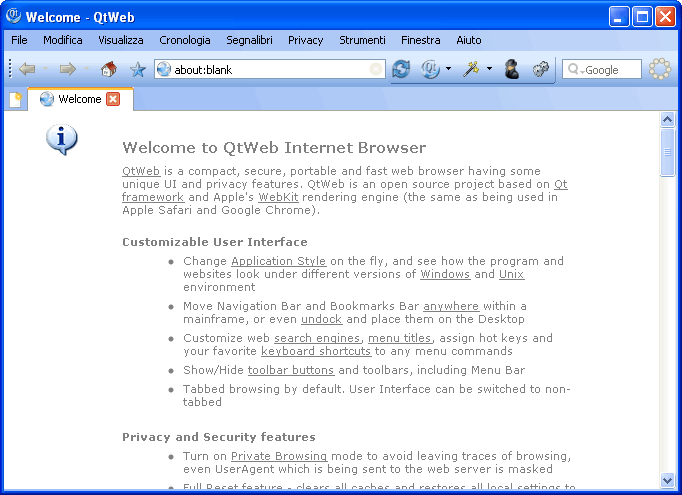The height and width of the screenshot is (495, 682).
Task: Click the QtWeb title bar app icon
Action: [14, 16]
